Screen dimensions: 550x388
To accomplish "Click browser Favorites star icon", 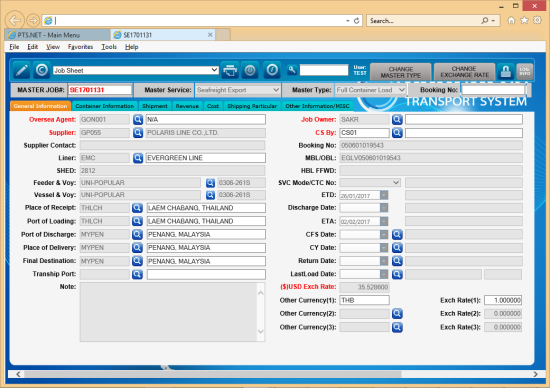I will pos(524,20).
